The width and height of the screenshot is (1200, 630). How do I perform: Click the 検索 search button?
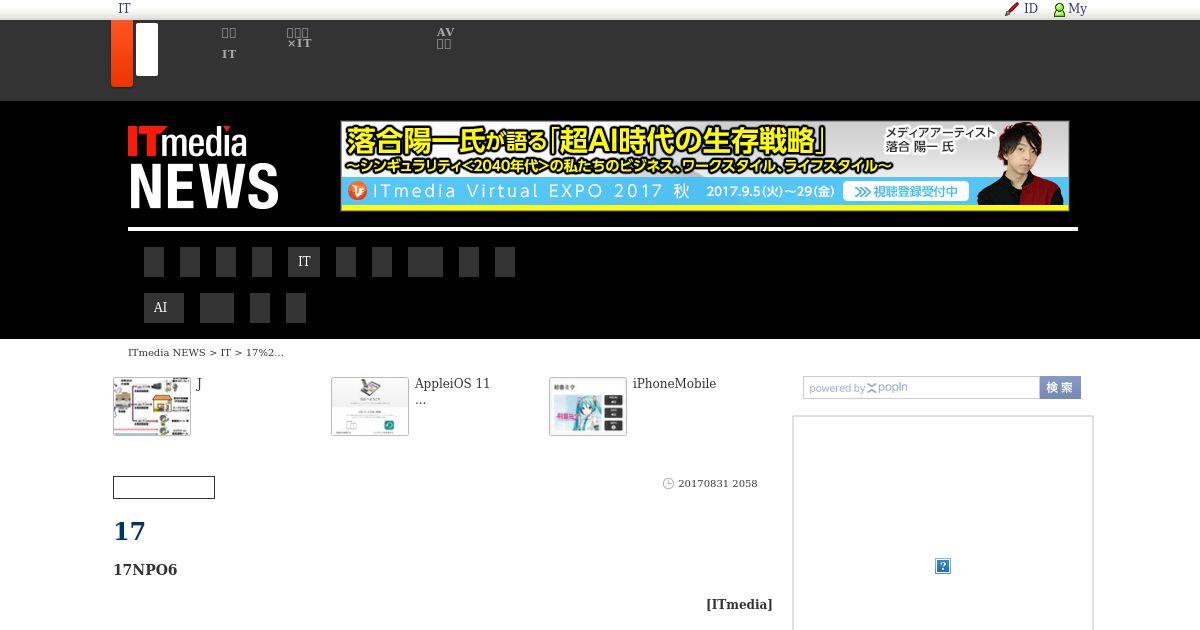click(x=1060, y=388)
